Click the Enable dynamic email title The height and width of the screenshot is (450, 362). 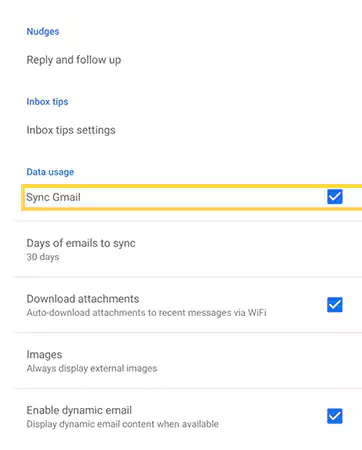pos(79,410)
